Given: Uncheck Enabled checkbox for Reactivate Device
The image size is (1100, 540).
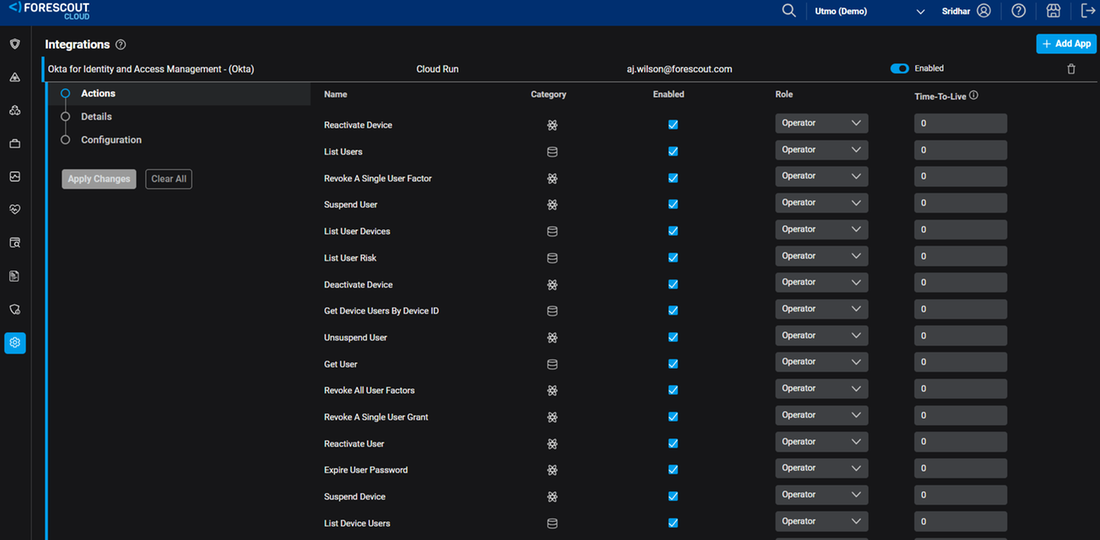Looking at the screenshot, I should pos(673,125).
